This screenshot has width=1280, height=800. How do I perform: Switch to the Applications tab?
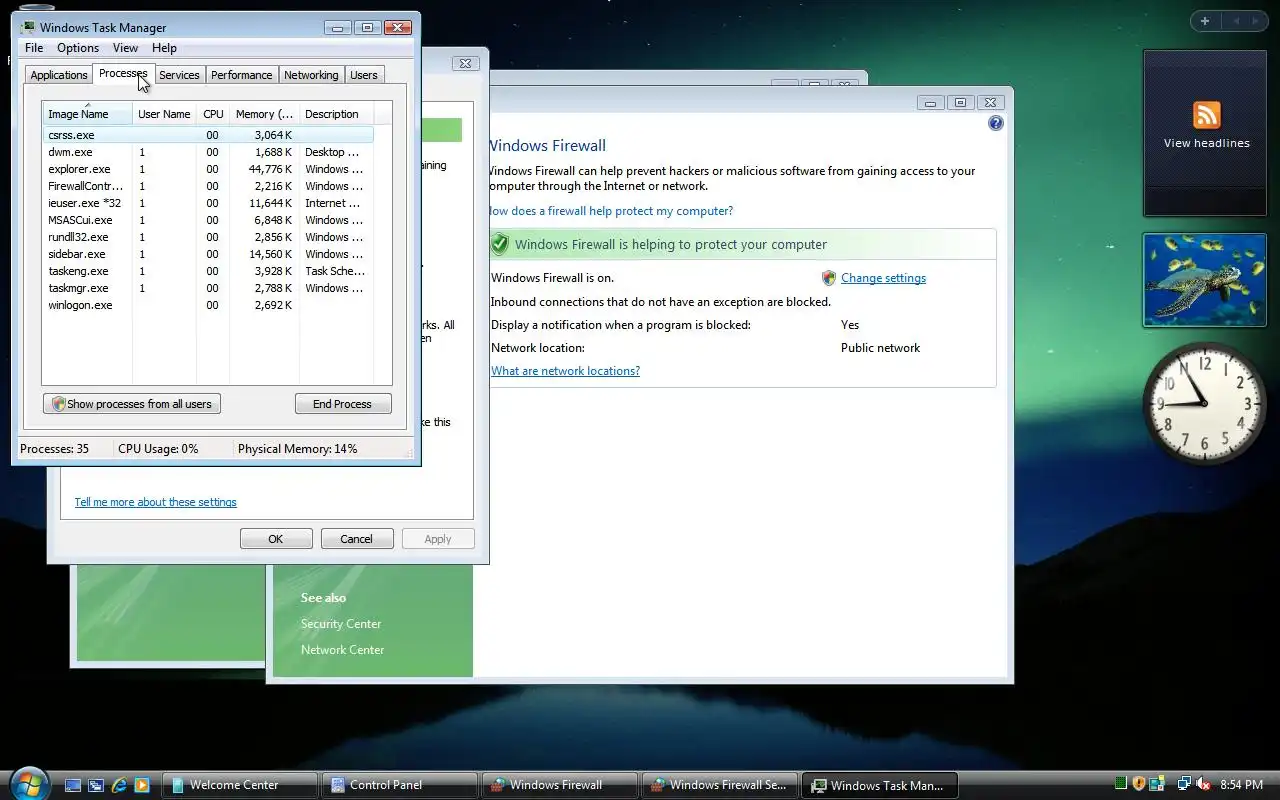tap(59, 75)
